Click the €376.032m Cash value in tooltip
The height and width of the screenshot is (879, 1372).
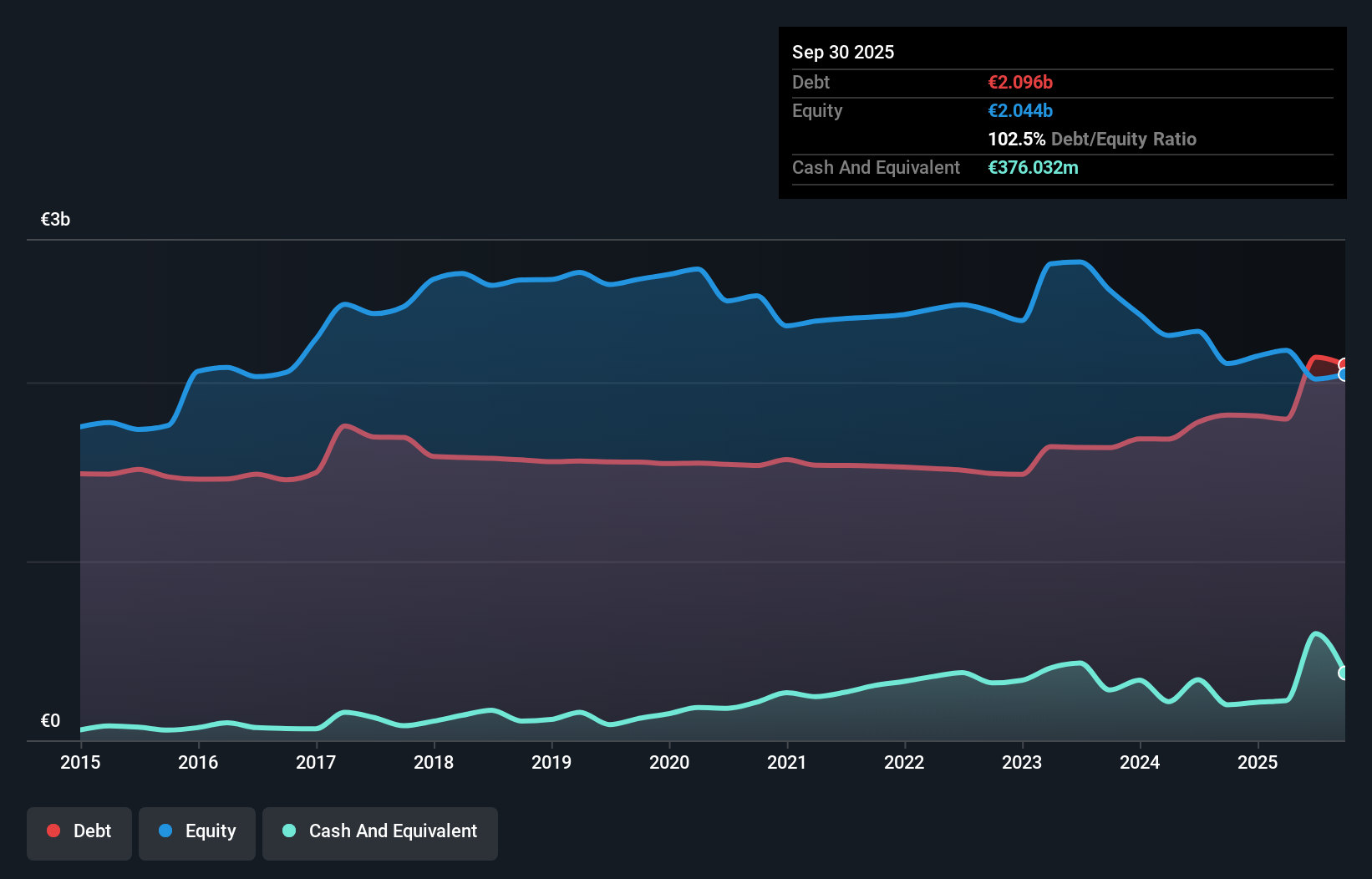point(1034,167)
